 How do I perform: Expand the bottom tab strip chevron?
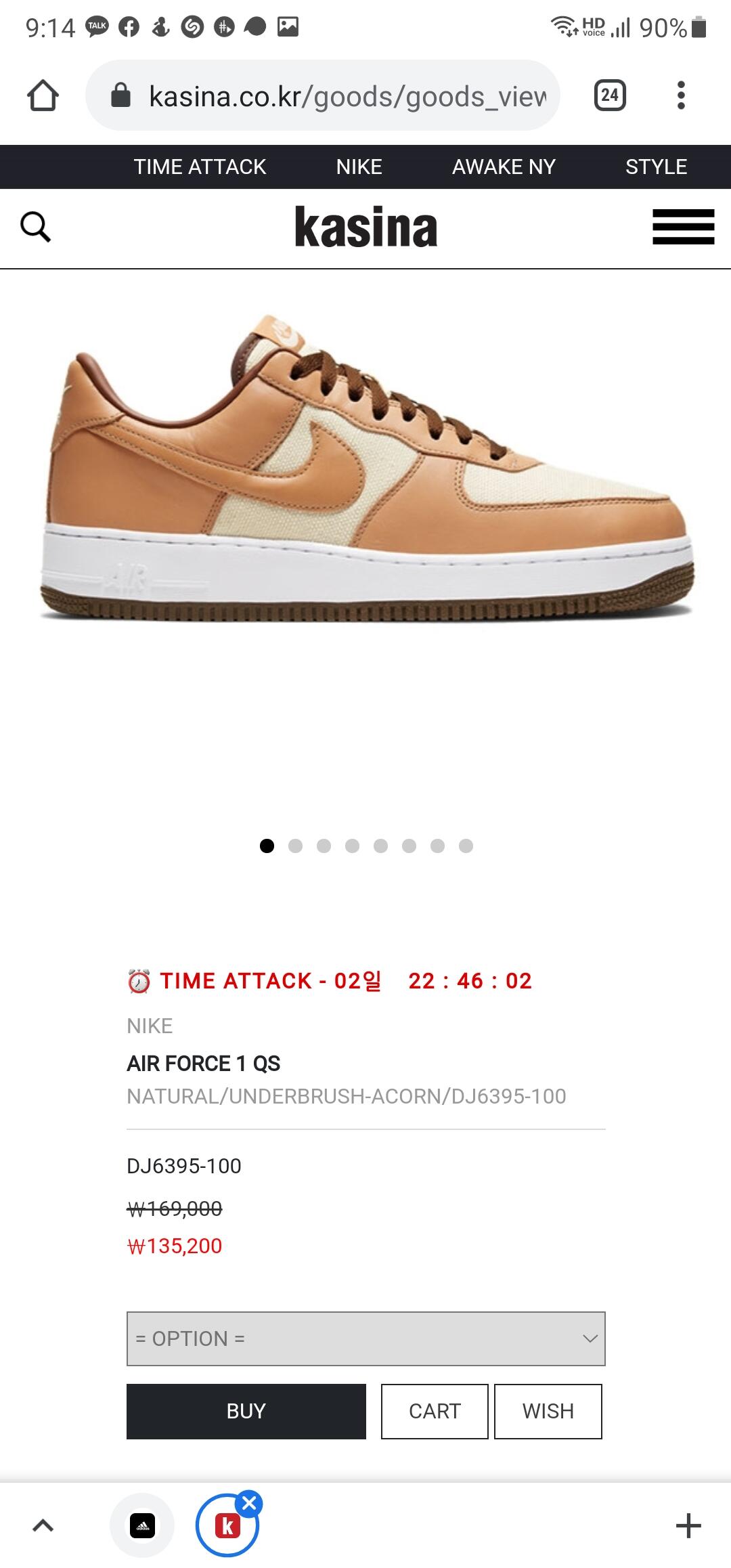coord(43,1525)
